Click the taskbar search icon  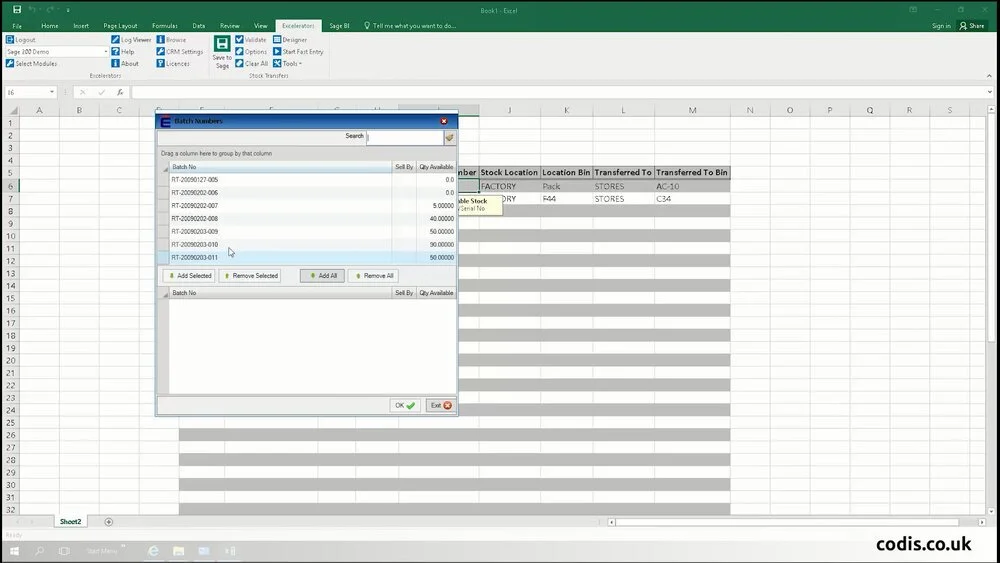[40, 551]
